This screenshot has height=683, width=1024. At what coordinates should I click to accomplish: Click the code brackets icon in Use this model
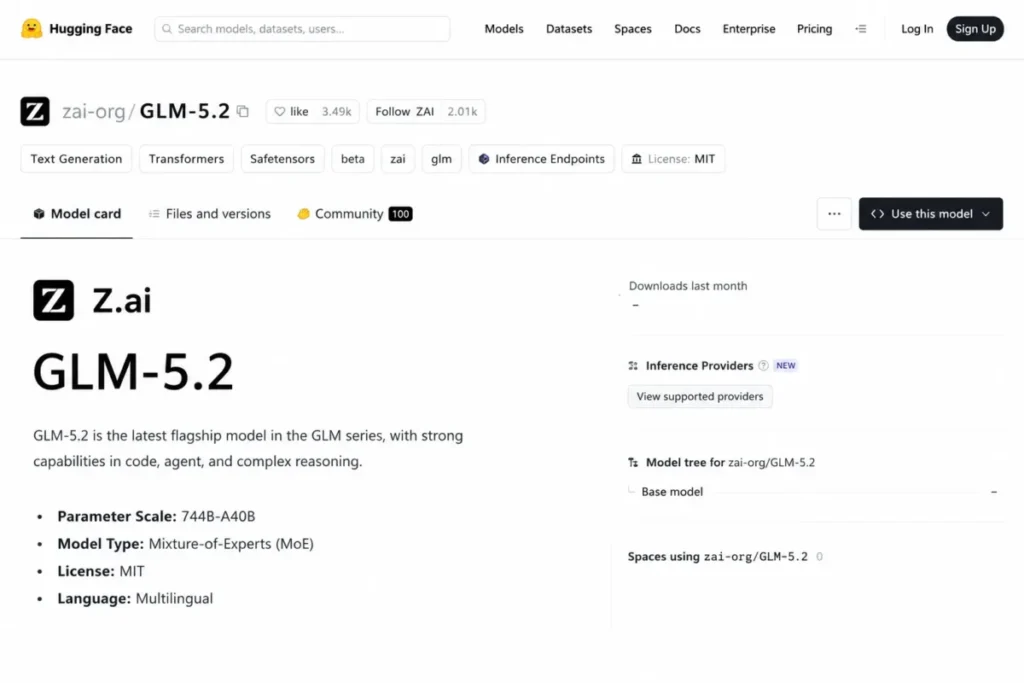coord(877,214)
